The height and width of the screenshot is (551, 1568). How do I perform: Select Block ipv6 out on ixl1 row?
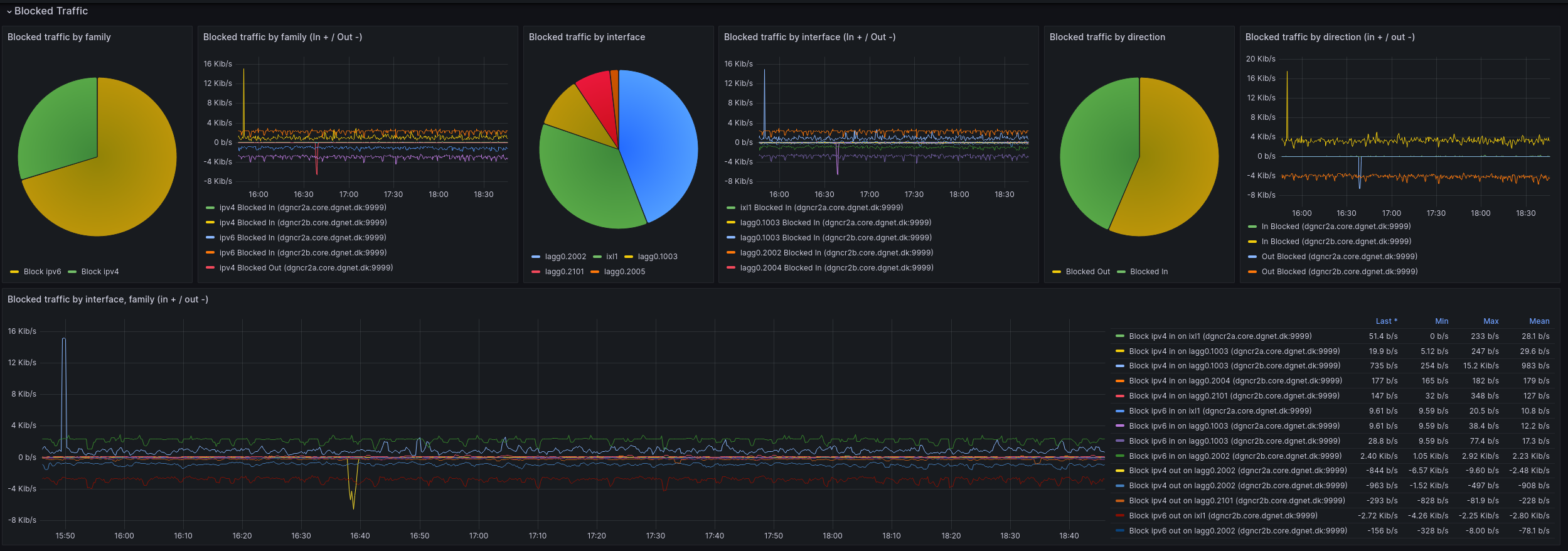(x=1223, y=516)
